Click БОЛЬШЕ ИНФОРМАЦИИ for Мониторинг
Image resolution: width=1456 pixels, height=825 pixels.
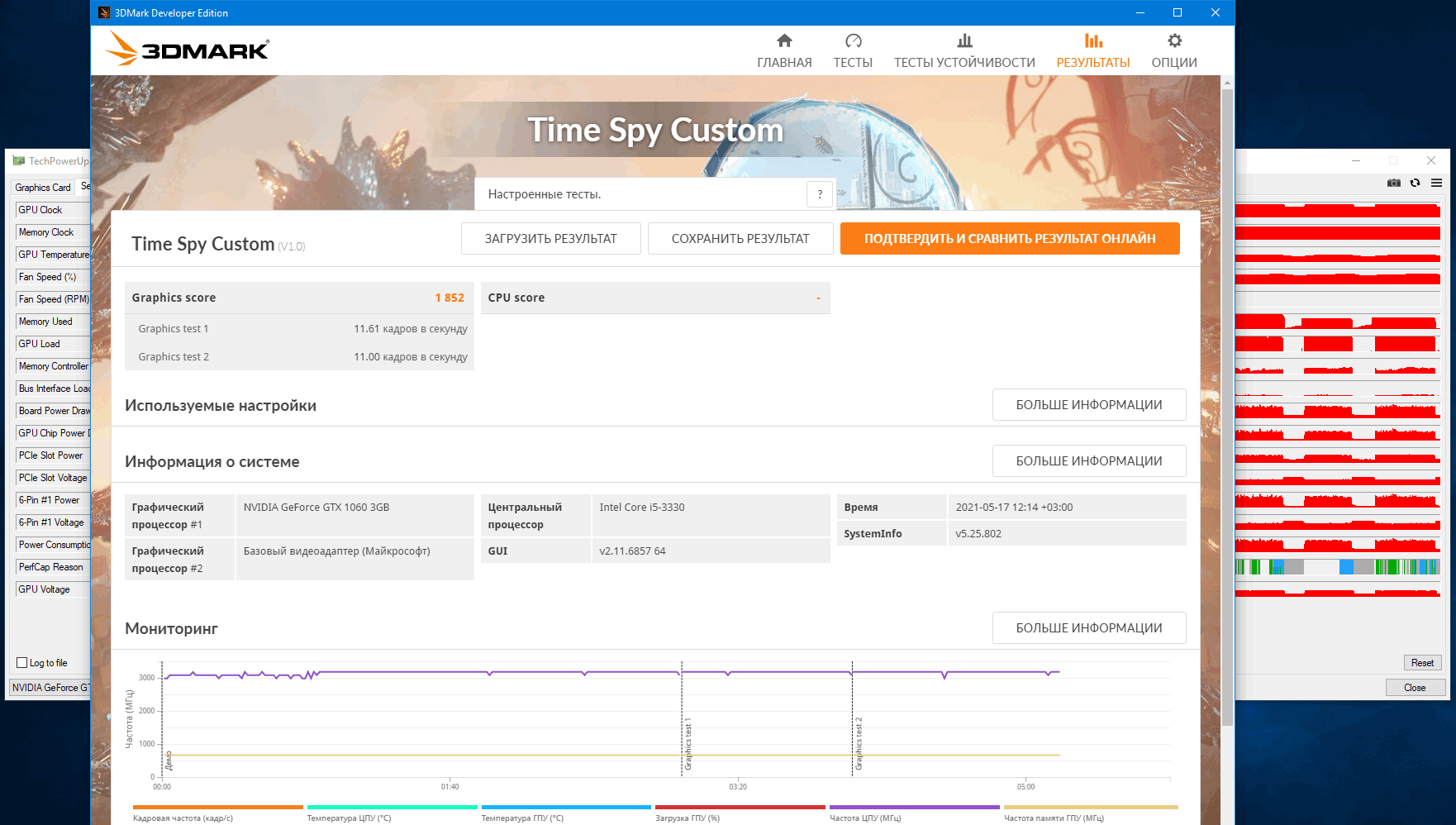(1089, 628)
